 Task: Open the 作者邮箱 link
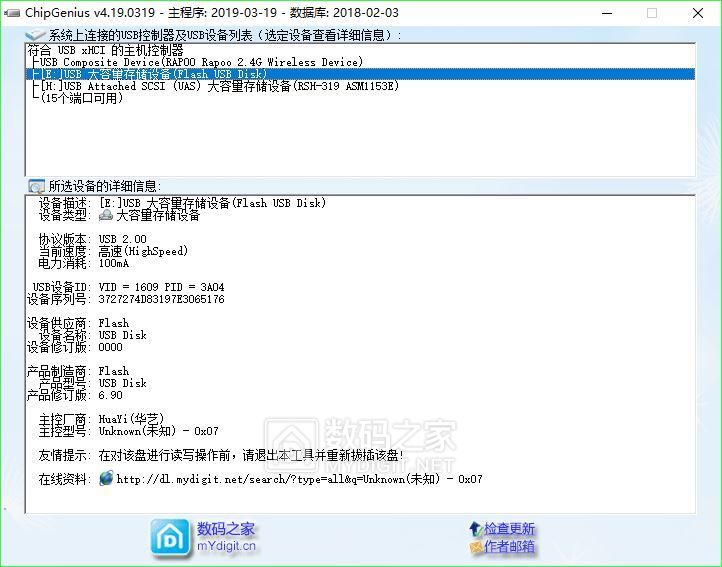(x=509, y=546)
